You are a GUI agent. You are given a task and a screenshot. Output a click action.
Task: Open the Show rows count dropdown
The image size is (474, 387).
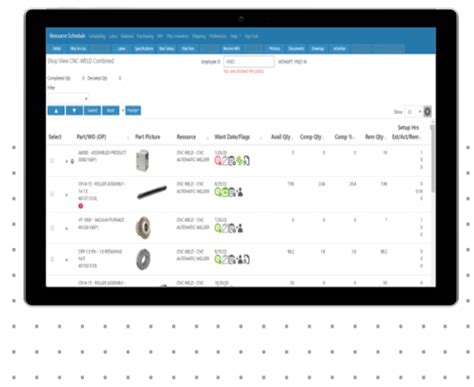(413, 112)
